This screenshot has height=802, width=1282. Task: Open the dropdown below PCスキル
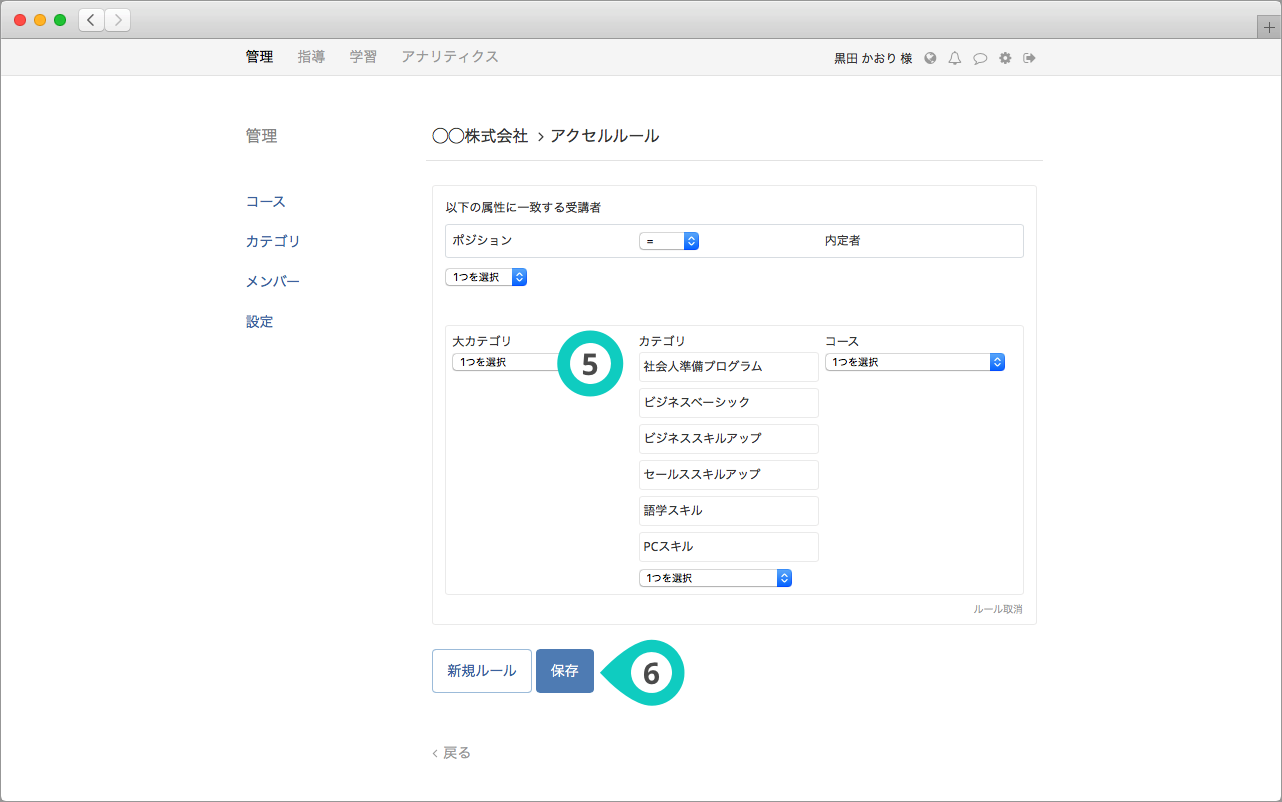point(715,578)
